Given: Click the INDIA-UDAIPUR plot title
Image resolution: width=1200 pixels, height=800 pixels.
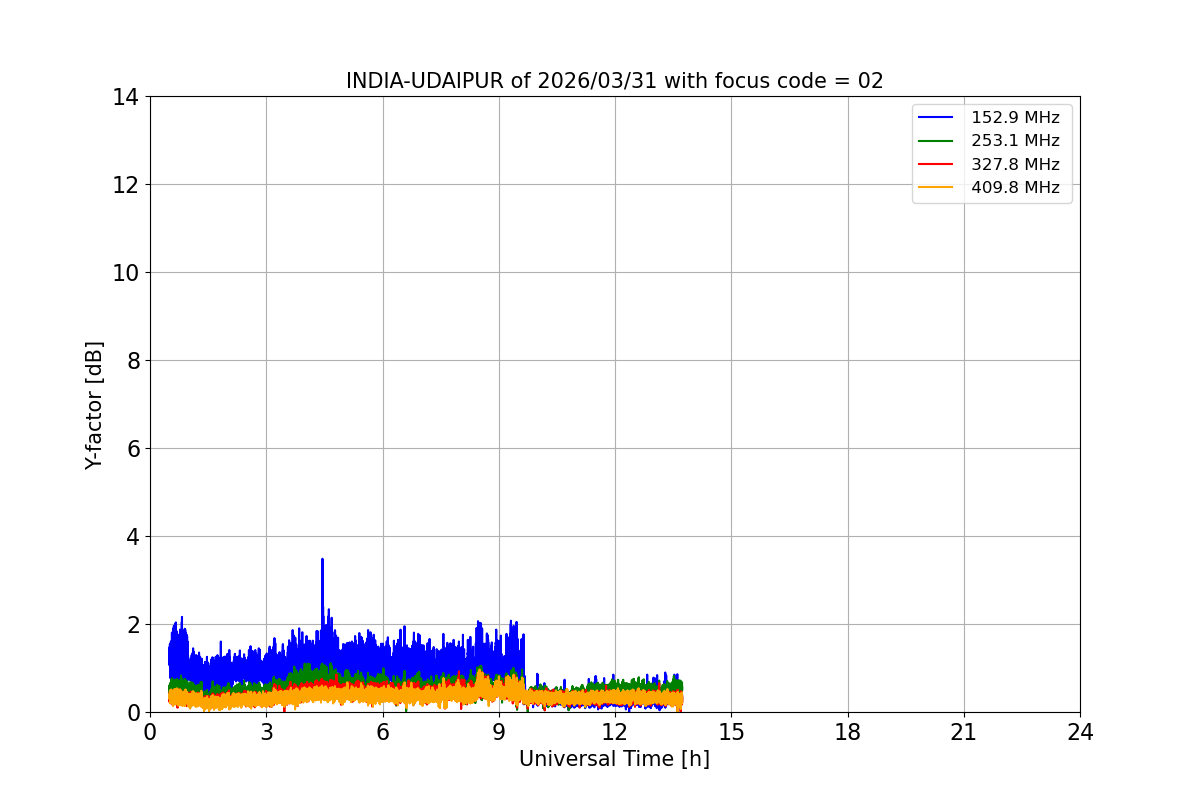Looking at the screenshot, I should pos(615,81).
